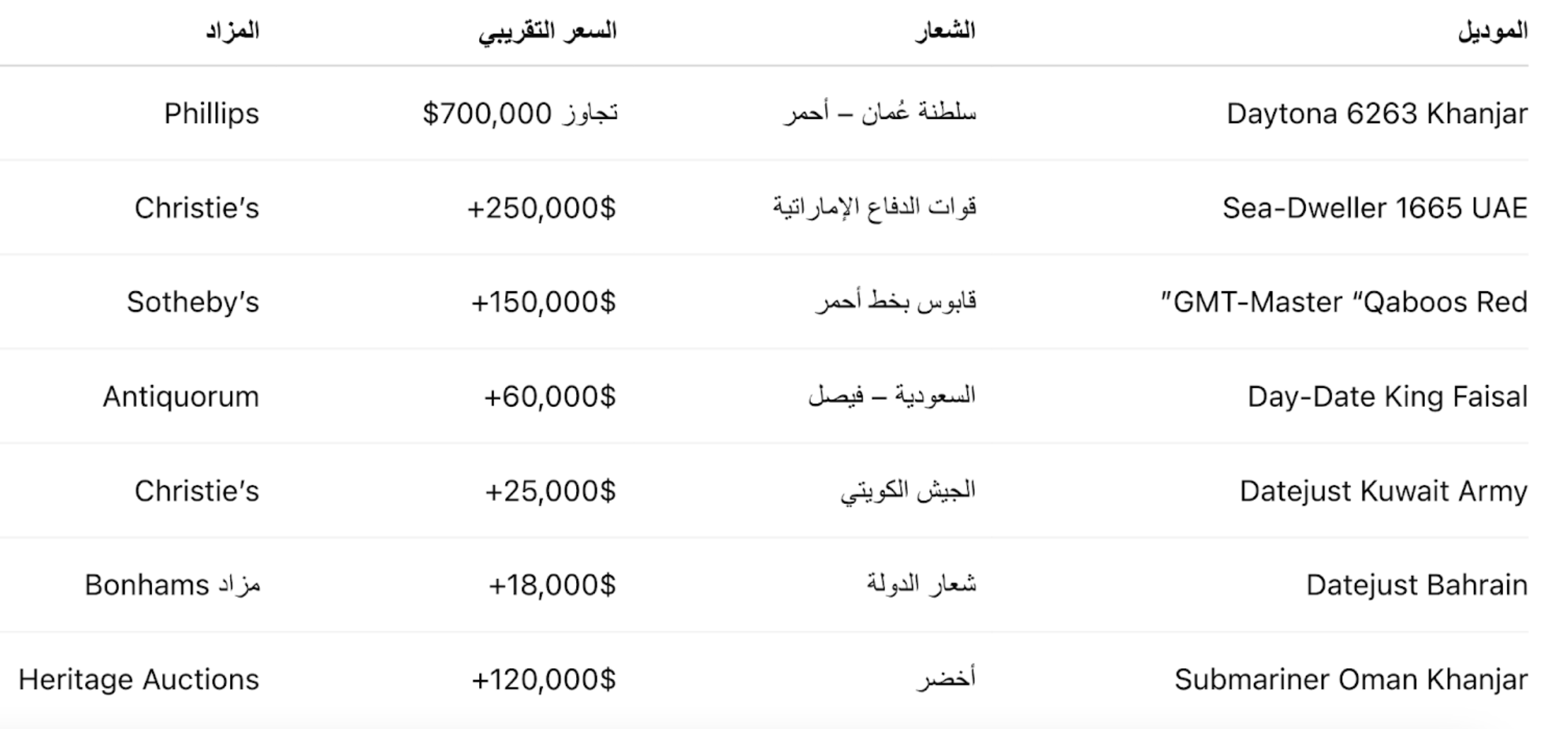
Task: Select the Heritage Auctions cell
Action: point(139,679)
